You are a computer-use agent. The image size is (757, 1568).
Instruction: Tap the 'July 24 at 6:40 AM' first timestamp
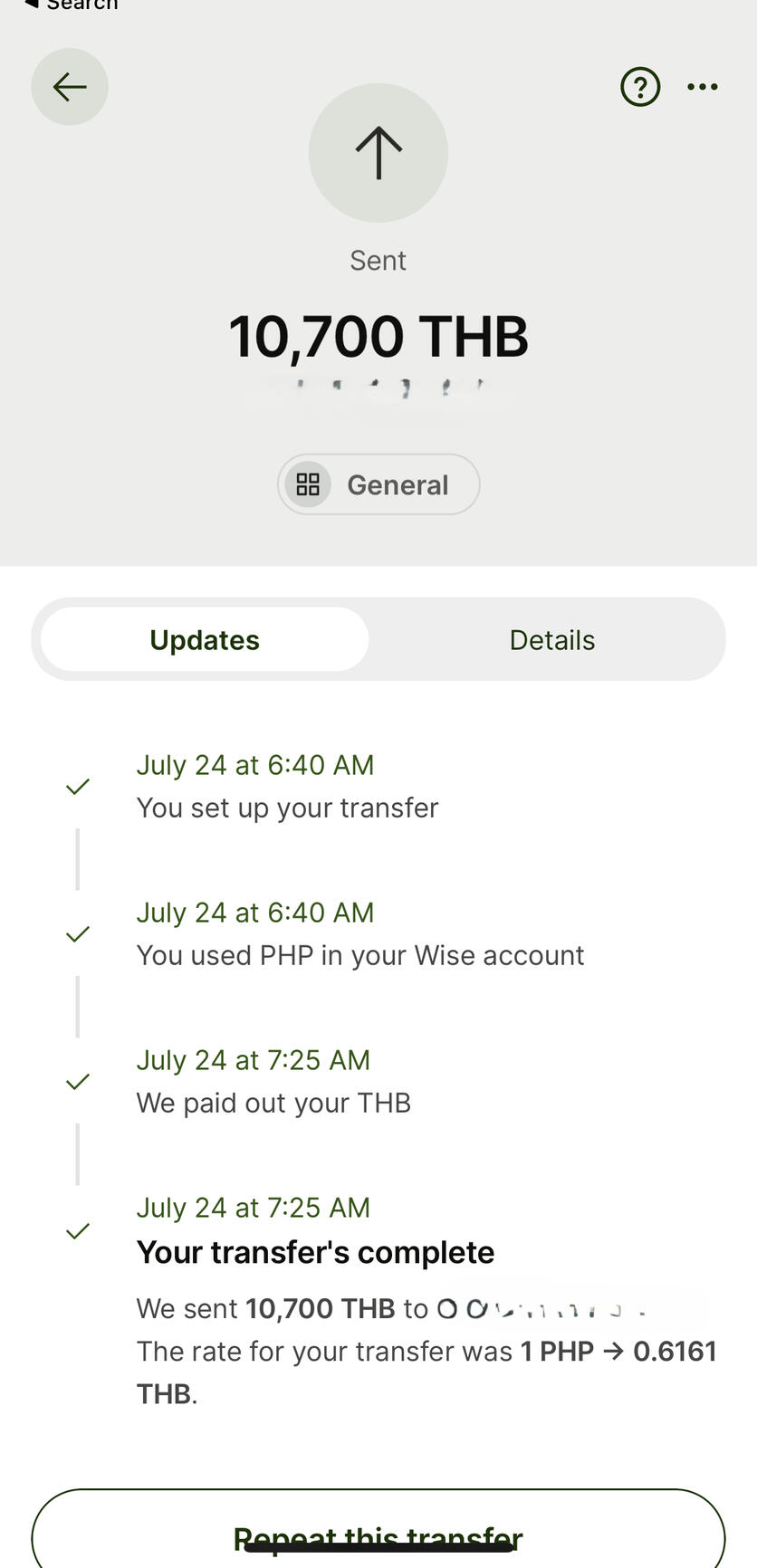(x=254, y=765)
